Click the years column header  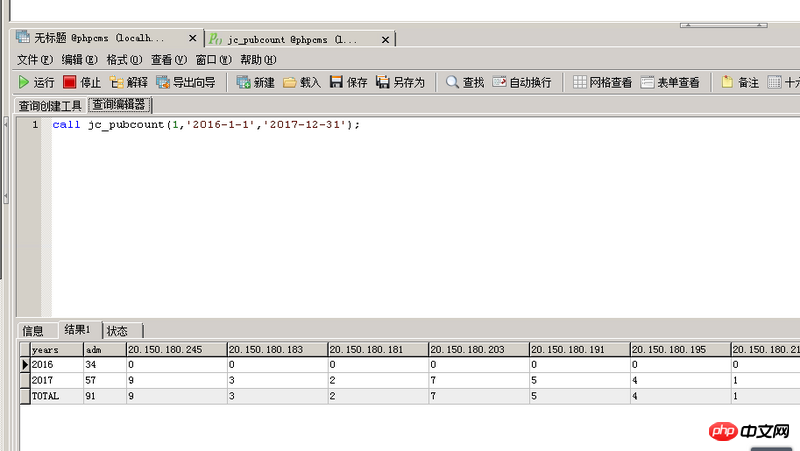[x=57, y=349]
